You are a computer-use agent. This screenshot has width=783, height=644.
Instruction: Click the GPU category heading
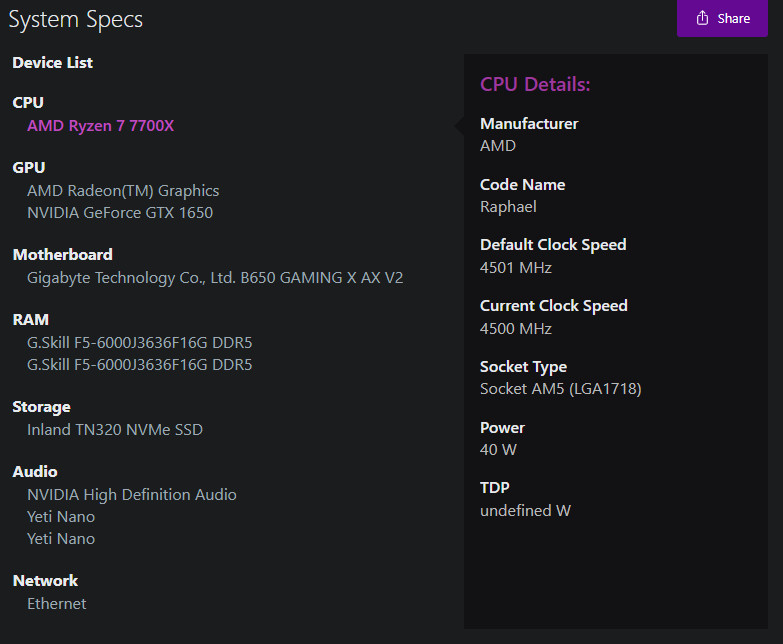29,167
